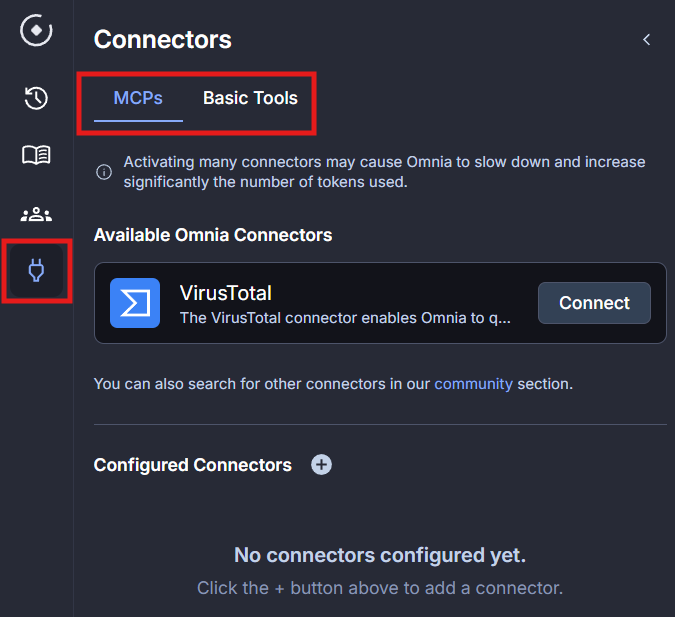The height and width of the screenshot is (617, 675).
Task: Click the Configured Connectors heading
Action: click(x=192, y=465)
